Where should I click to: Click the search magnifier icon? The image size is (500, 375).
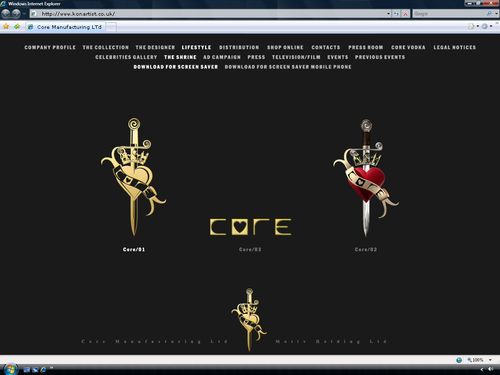pyautogui.click(x=489, y=14)
